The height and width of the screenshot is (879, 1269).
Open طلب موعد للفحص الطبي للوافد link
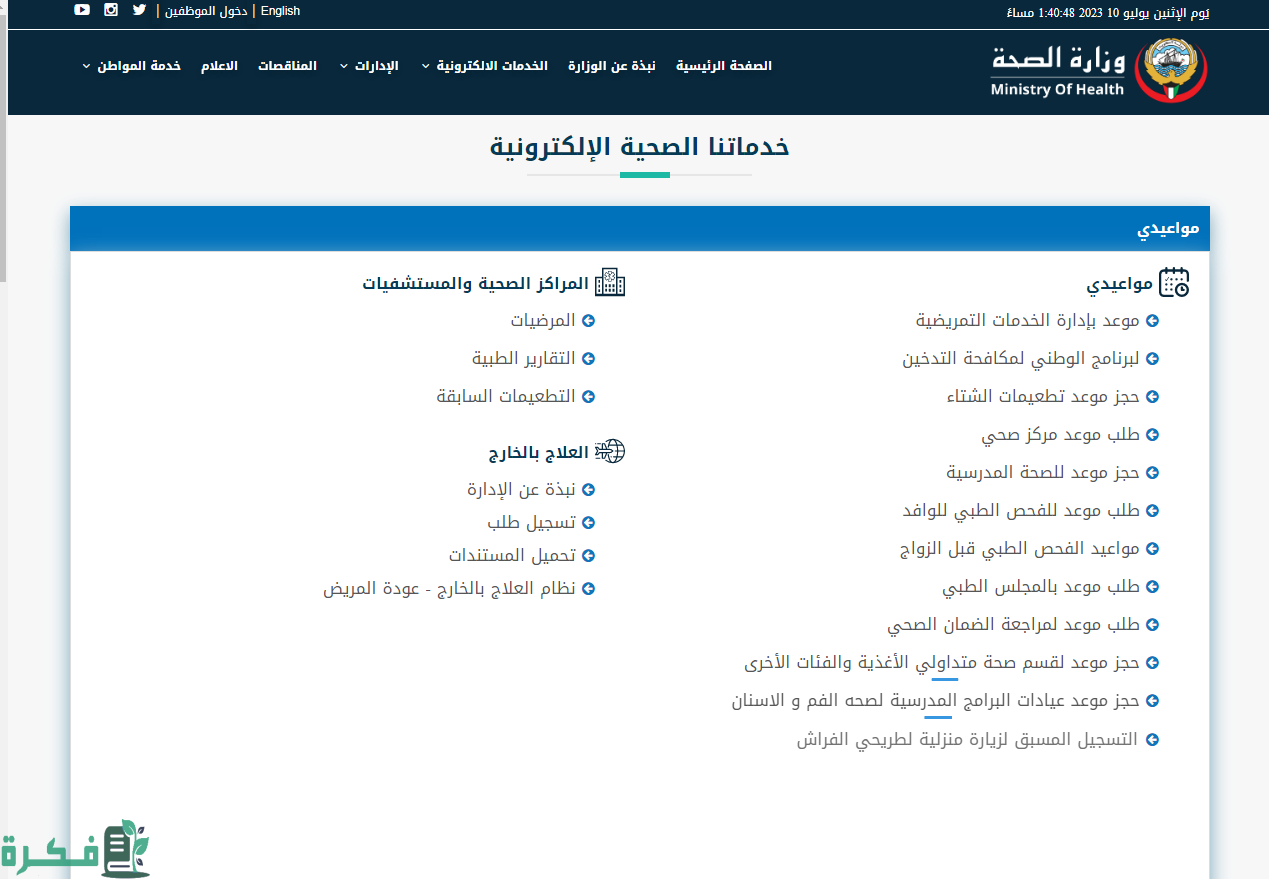pyautogui.click(x=1021, y=511)
